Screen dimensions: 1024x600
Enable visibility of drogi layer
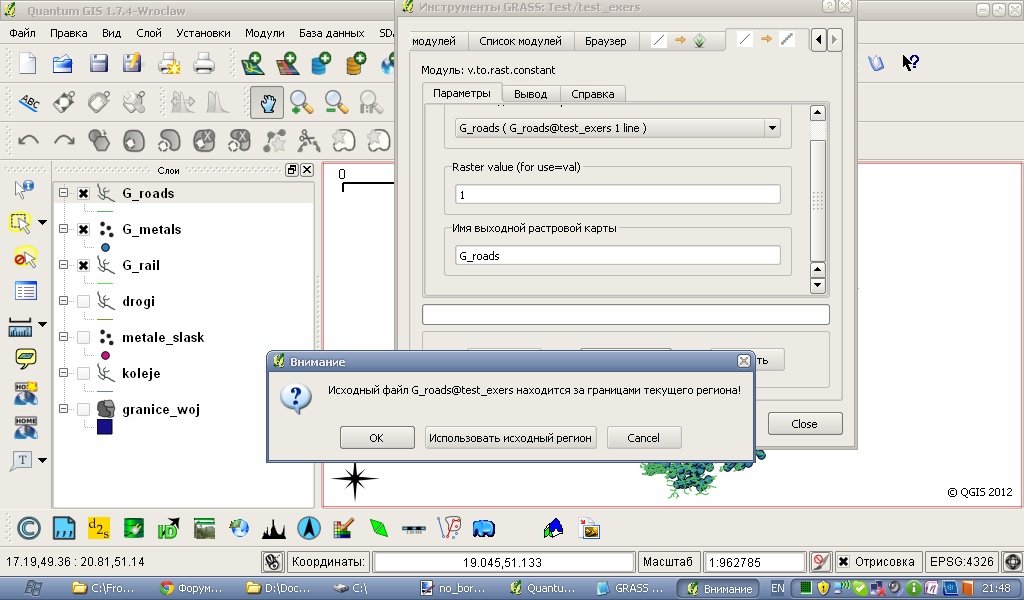pyautogui.click(x=84, y=301)
